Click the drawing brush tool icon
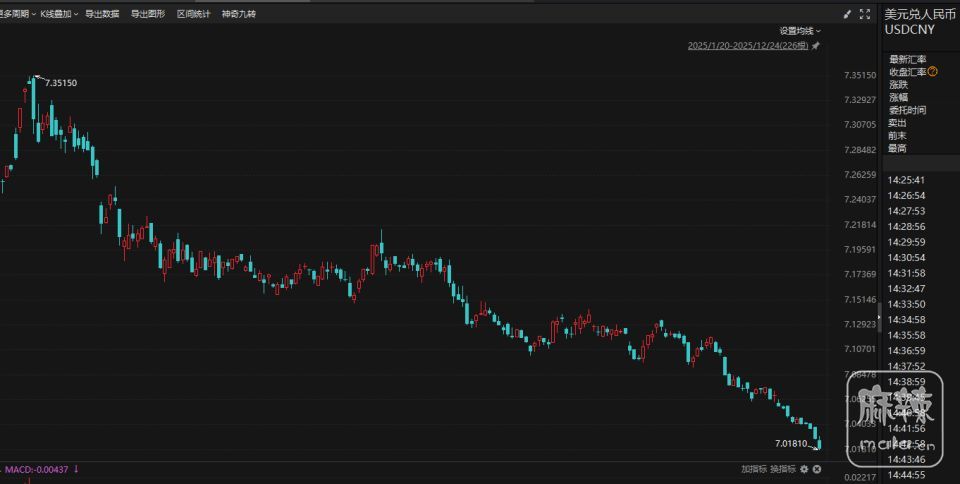The height and width of the screenshot is (484, 960). [848, 14]
